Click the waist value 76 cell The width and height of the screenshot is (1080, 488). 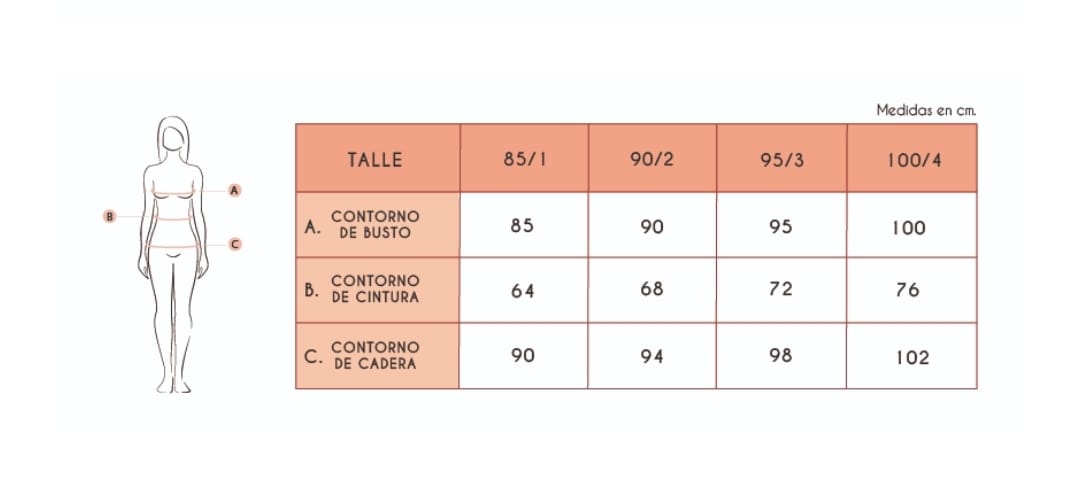coord(912,290)
